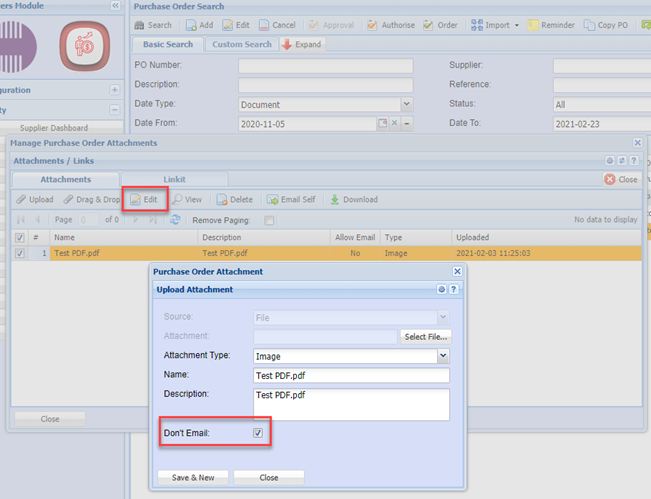
Task: Click the Edit attachment button
Action: [x=143, y=199]
